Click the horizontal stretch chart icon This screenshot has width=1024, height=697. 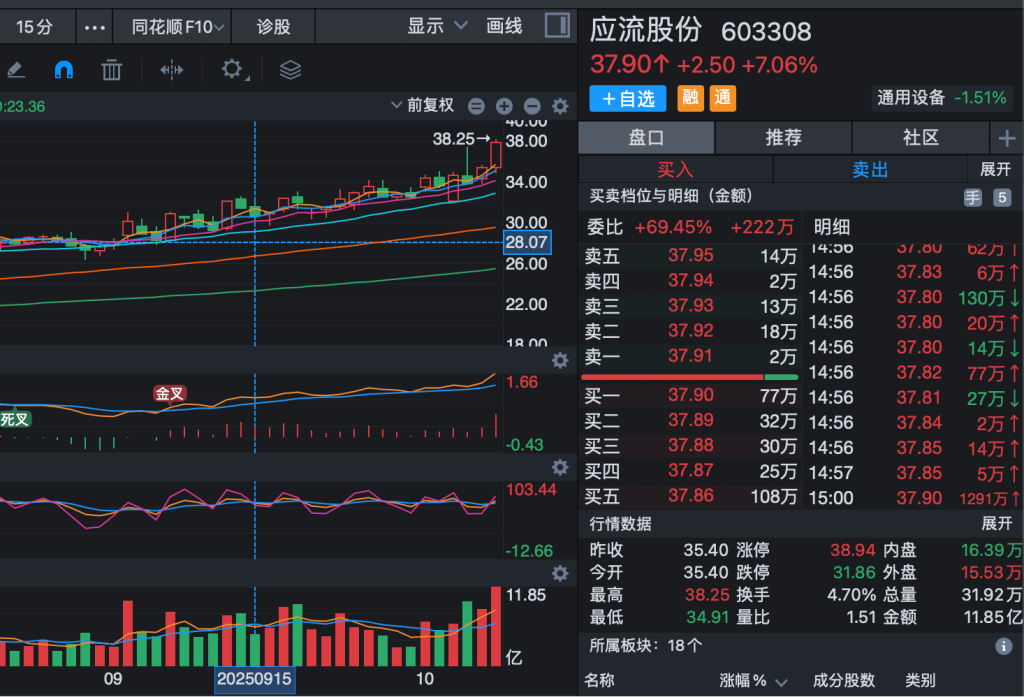coord(172,70)
